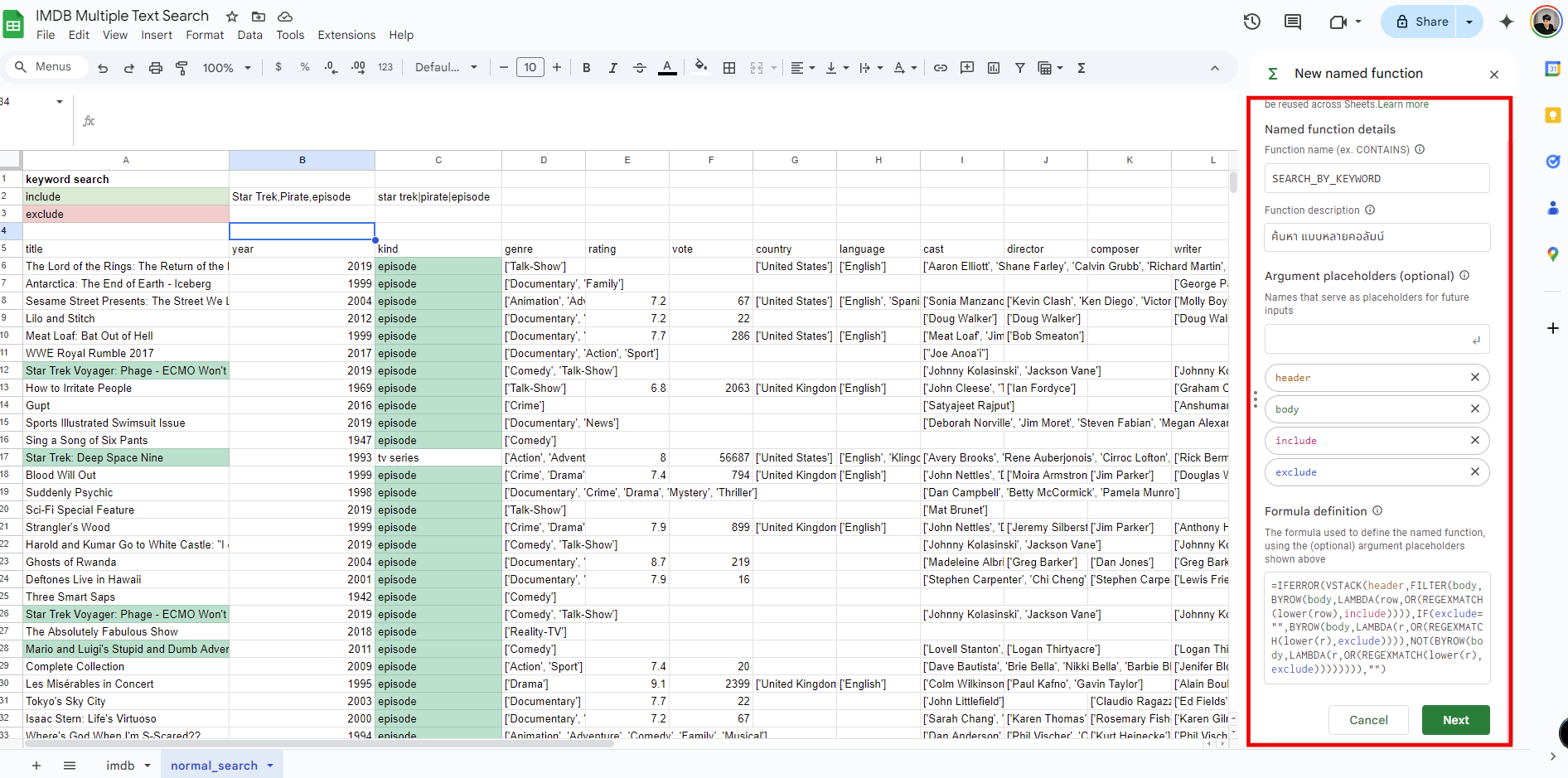Move document using folder icon
Image resolution: width=1568 pixels, height=778 pixels.
pos(259,17)
